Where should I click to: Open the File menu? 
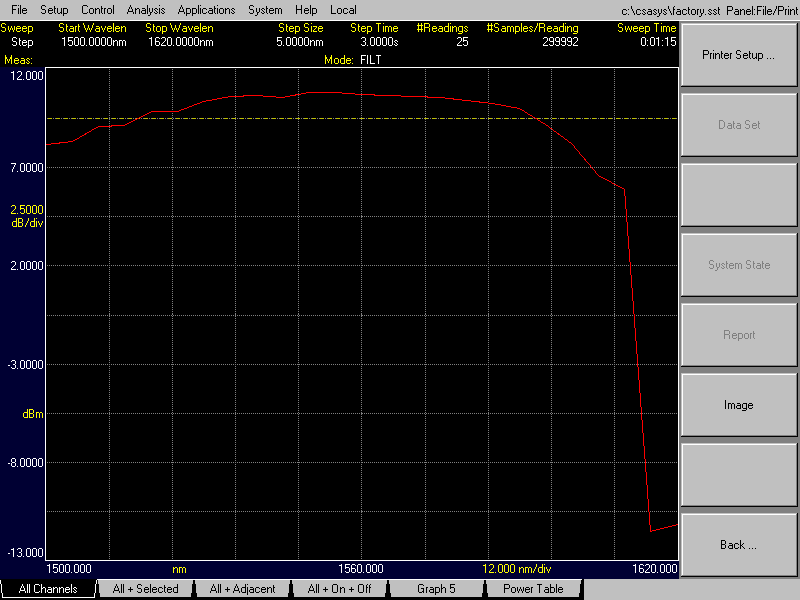pyautogui.click(x=18, y=9)
